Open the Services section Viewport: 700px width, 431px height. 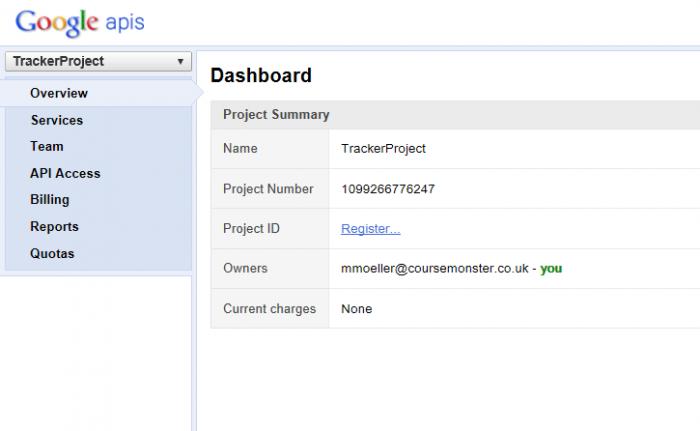[57, 120]
